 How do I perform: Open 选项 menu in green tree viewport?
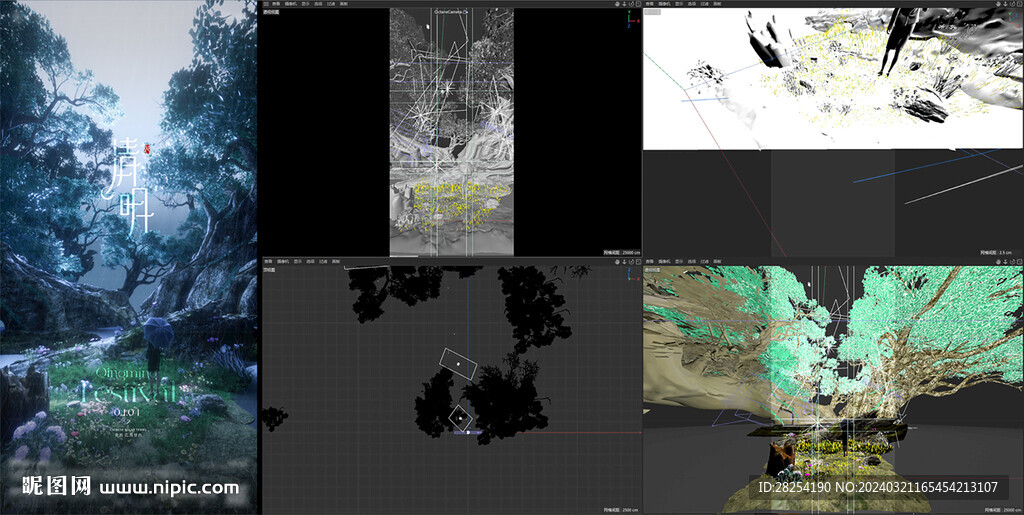pyautogui.click(x=692, y=261)
